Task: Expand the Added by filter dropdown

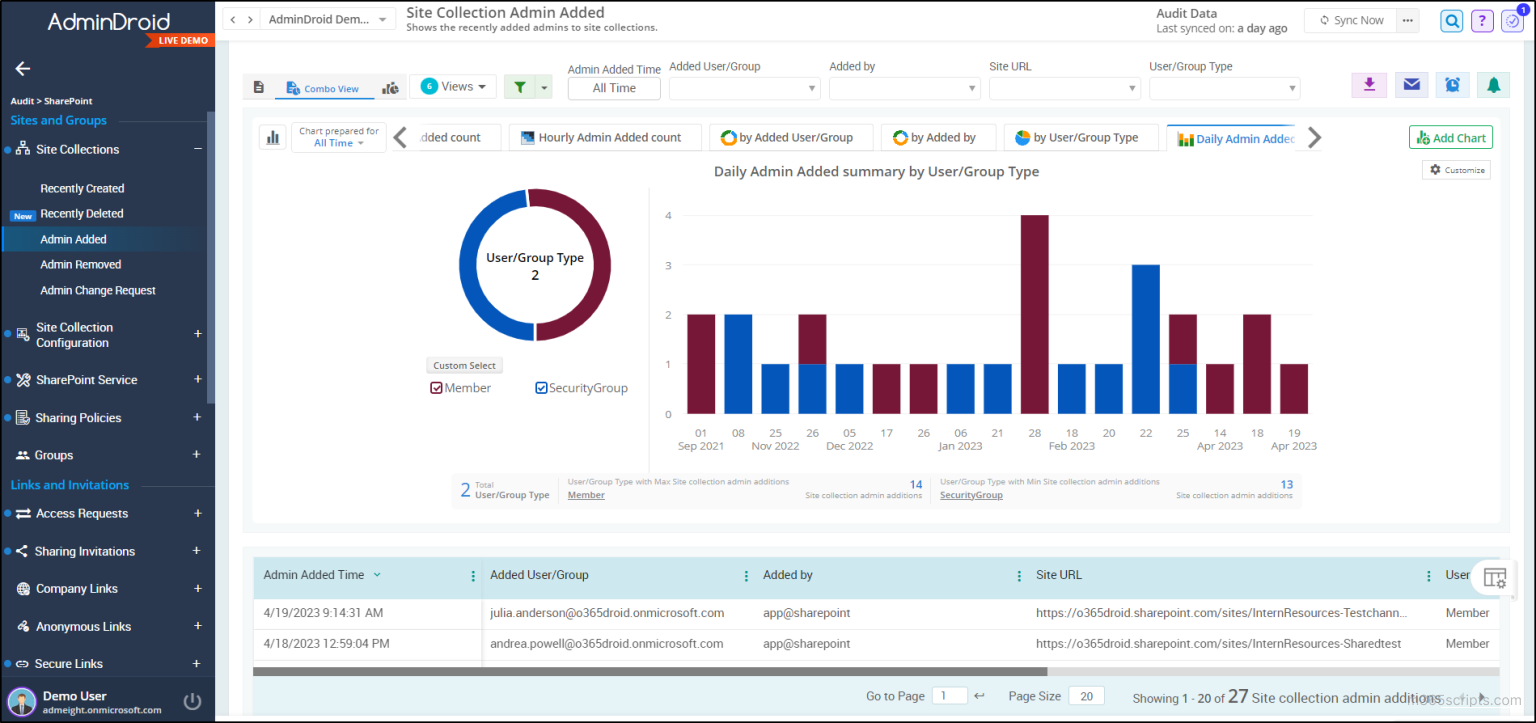Action: point(904,89)
